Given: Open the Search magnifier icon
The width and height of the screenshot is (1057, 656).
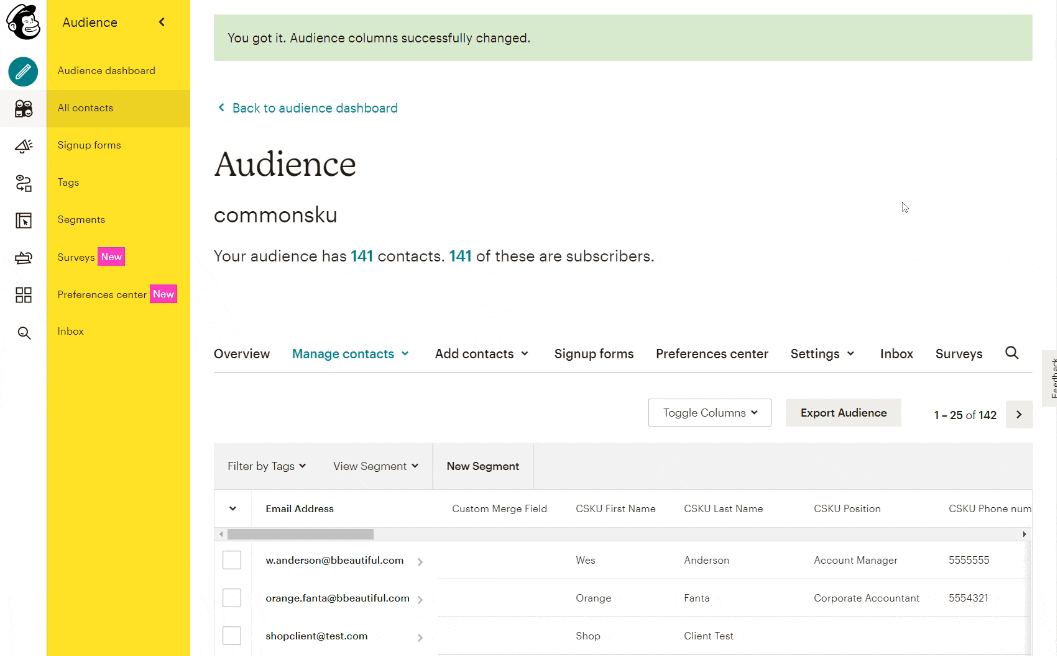Looking at the screenshot, I should click(22, 331).
